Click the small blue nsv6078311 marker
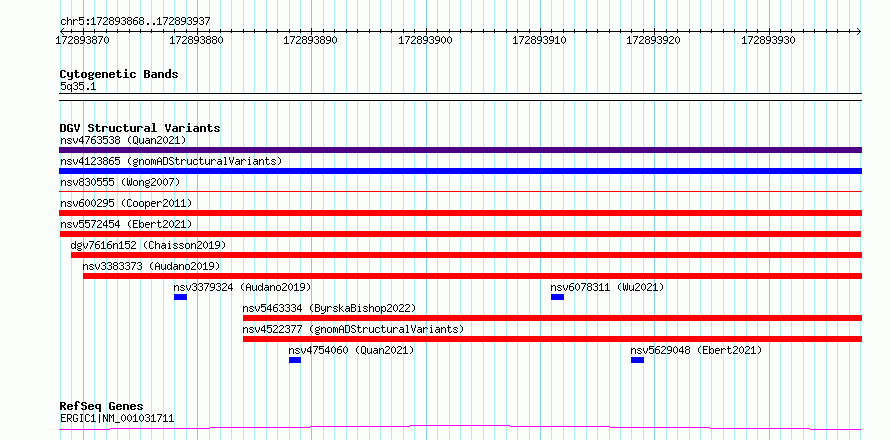 (557, 297)
